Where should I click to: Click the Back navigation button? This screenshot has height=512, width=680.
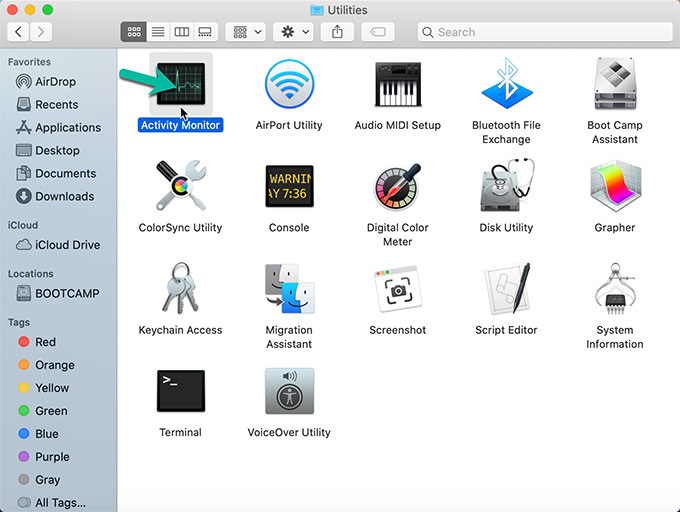pos(19,32)
